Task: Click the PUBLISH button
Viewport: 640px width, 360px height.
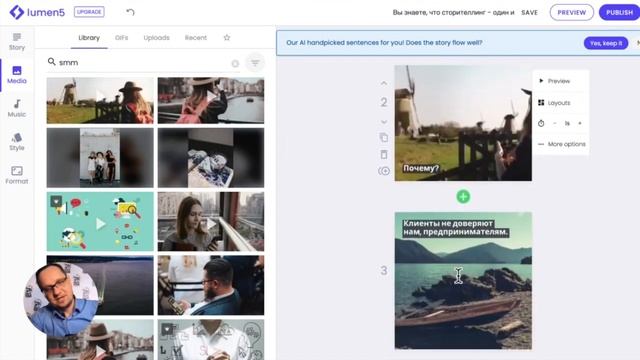Action: pyautogui.click(x=619, y=13)
